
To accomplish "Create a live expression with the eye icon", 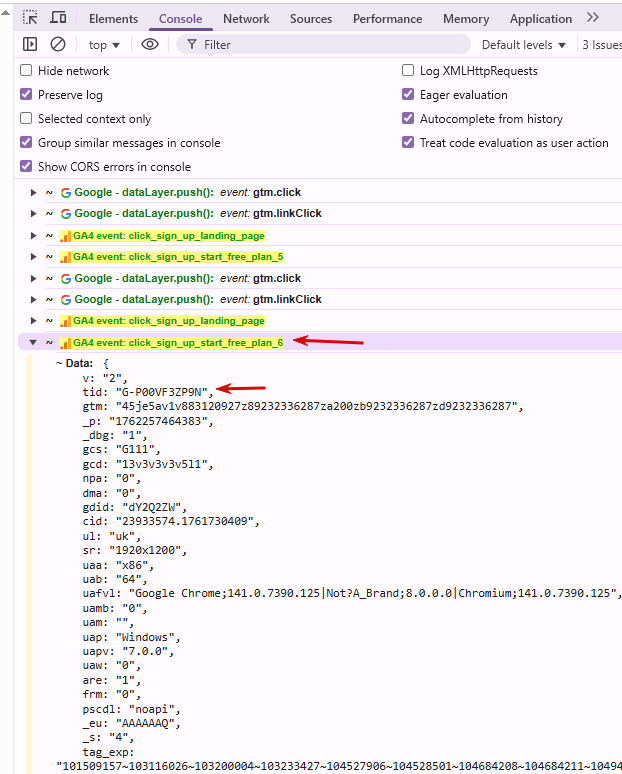I will click(150, 44).
